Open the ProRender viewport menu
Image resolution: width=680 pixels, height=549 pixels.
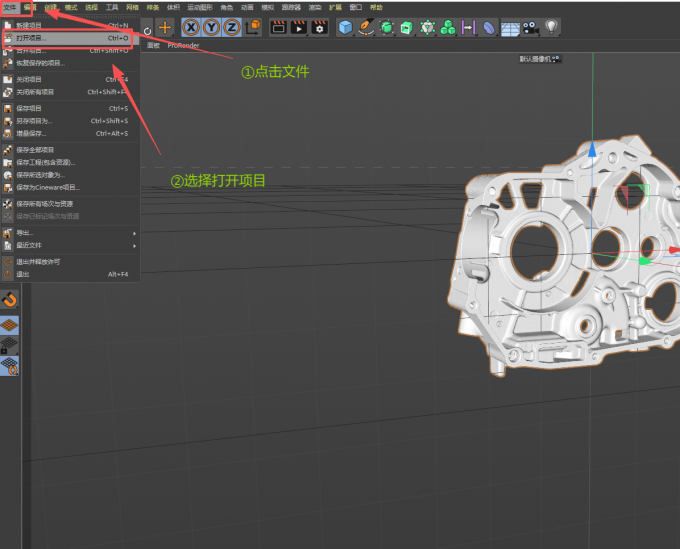pyautogui.click(x=183, y=46)
